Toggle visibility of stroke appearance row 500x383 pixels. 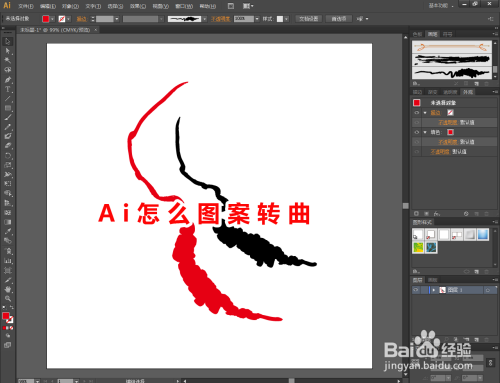pyautogui.click(x=416, y=113)
